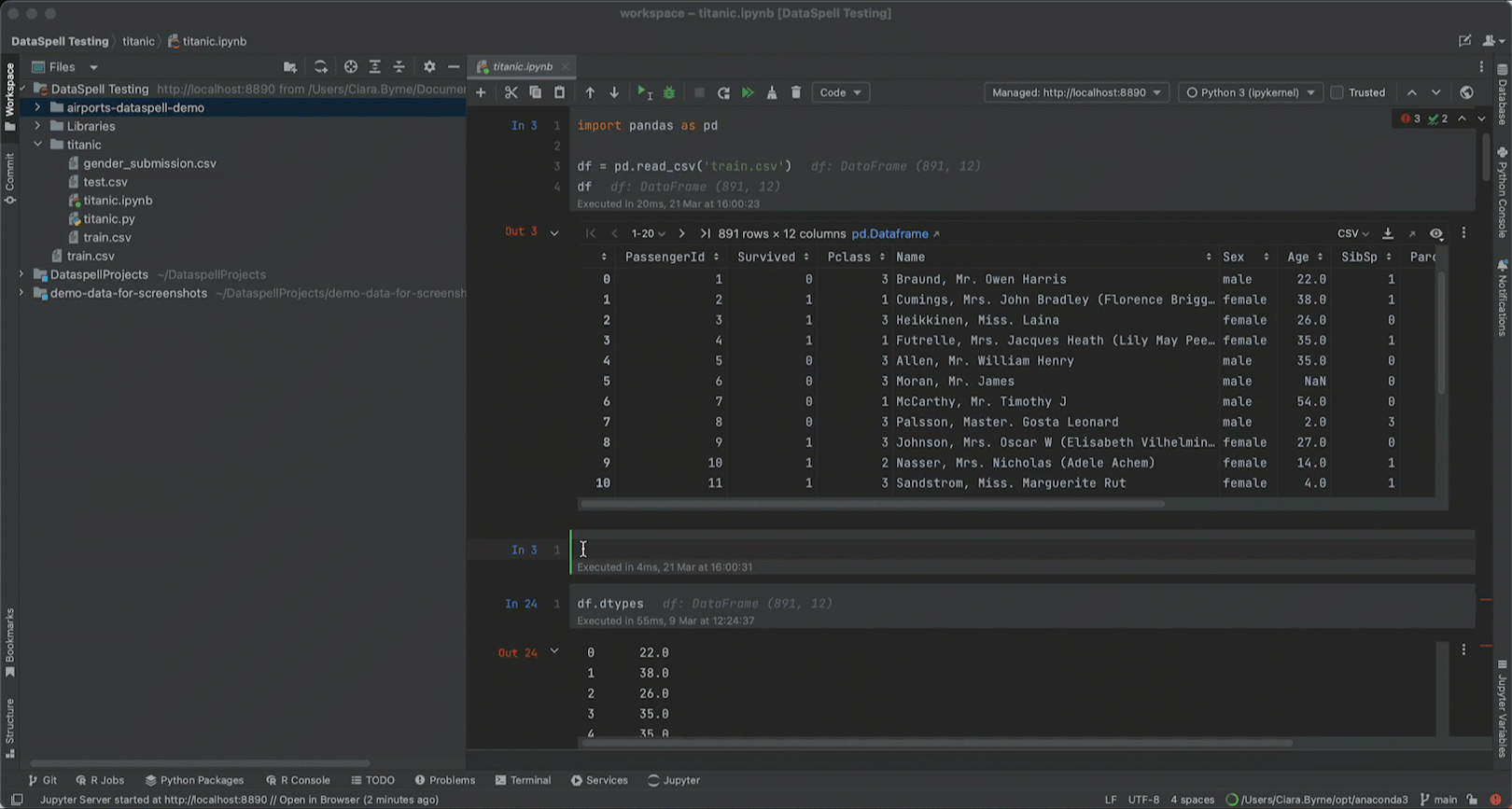Collapse the Out 3 output chevron

(x=554, y=232)
